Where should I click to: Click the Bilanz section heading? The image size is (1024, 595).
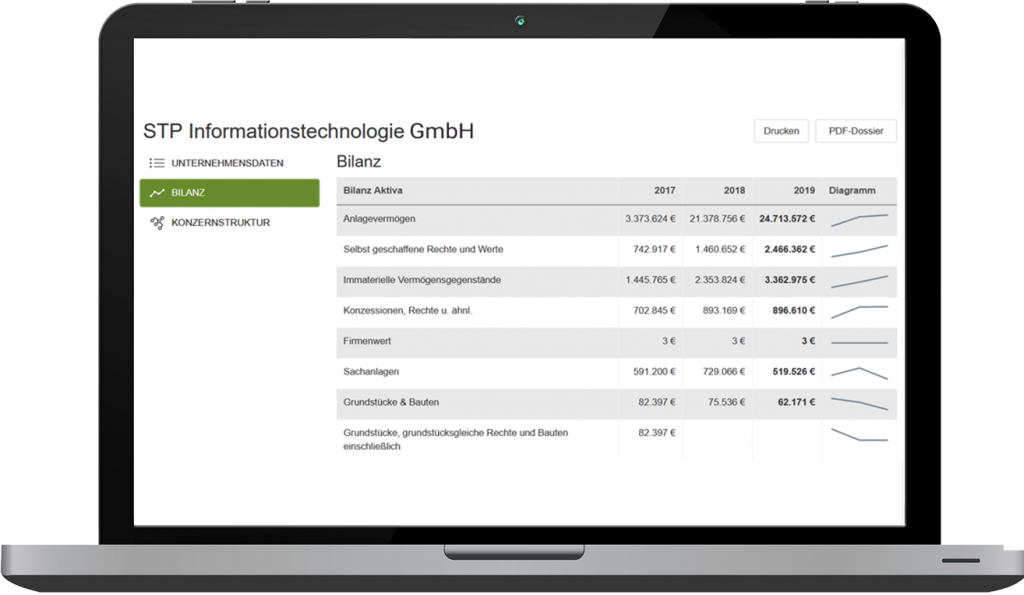pyautogui.click(x=359, y=161)
